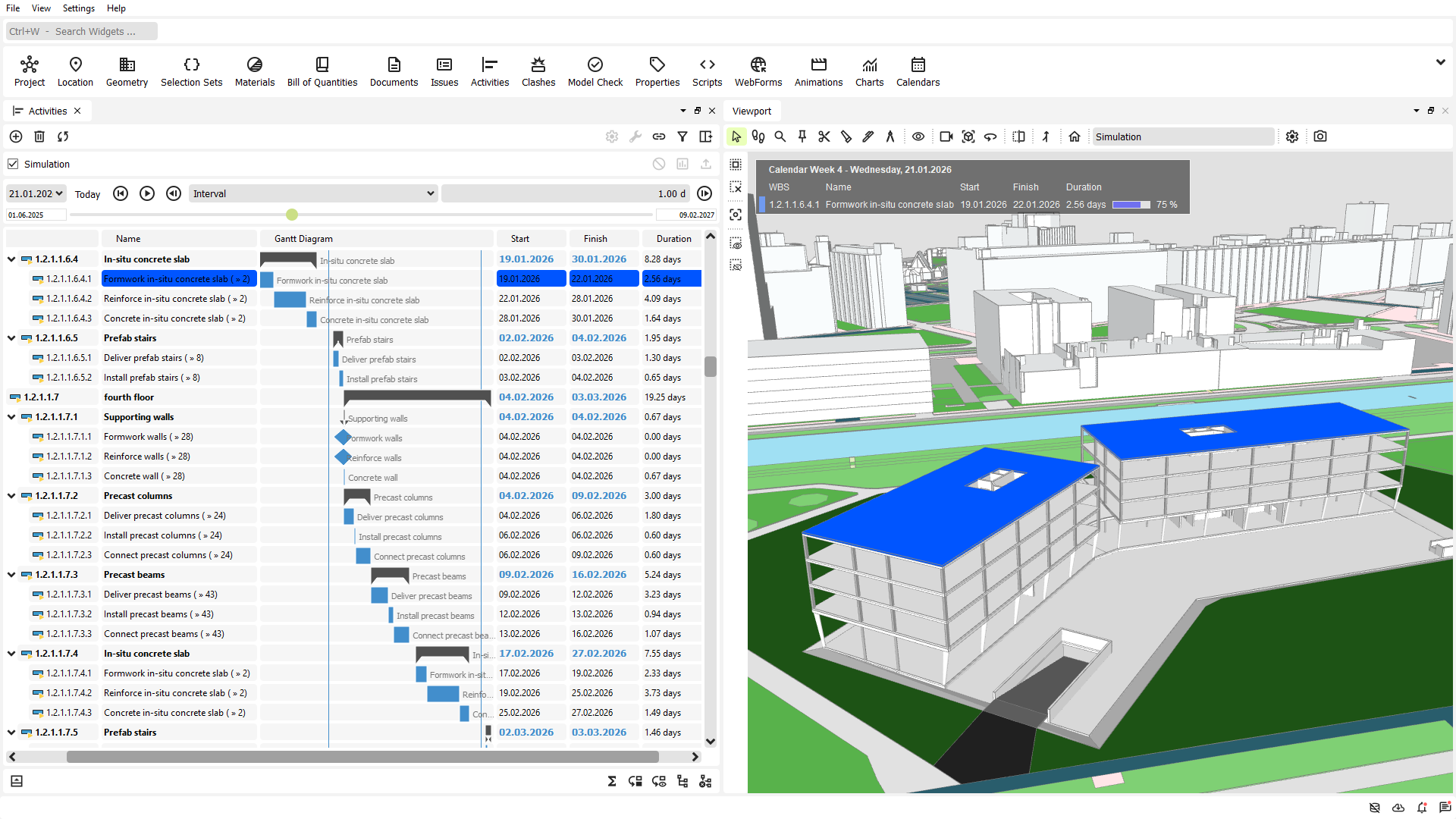The image size is (1456, 819).
Task: Open the Model Check widget
Action: tap(595, 71)
